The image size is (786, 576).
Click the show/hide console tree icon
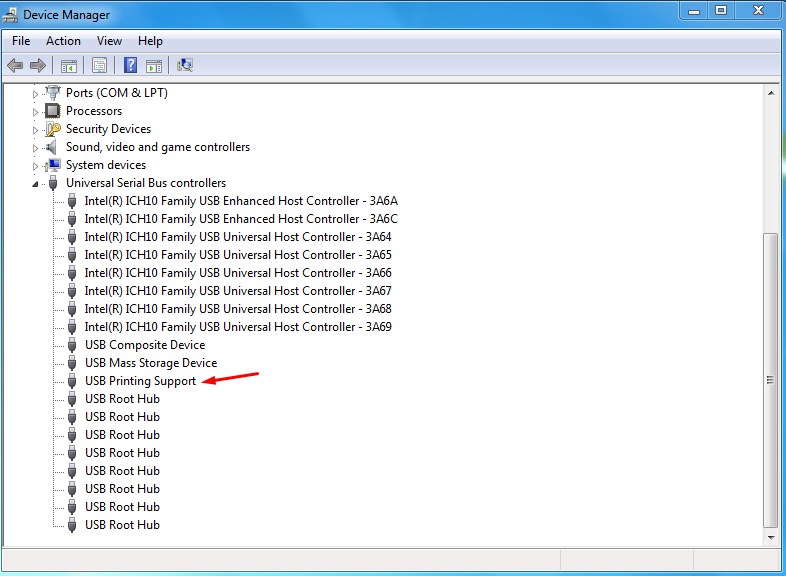[69, 66]
